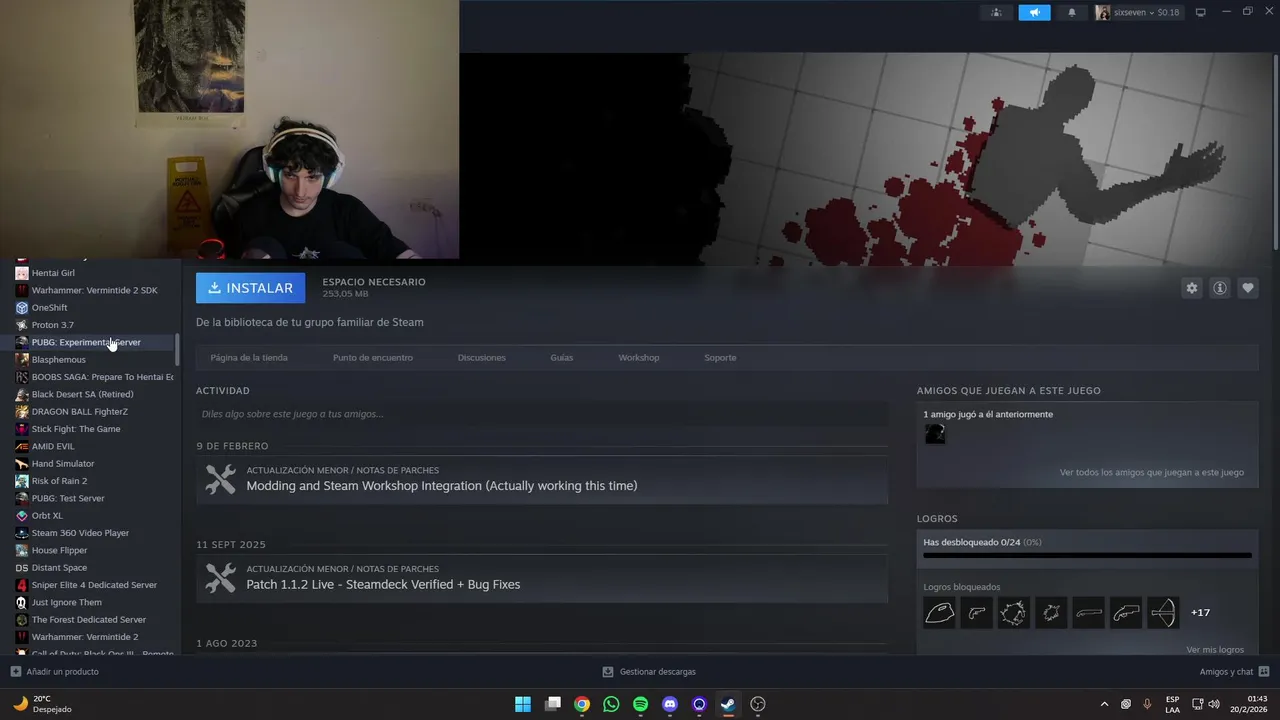1280x720 pixels.
Task: Open Modding and Steam Workshop Integration update
Action: 442,486
